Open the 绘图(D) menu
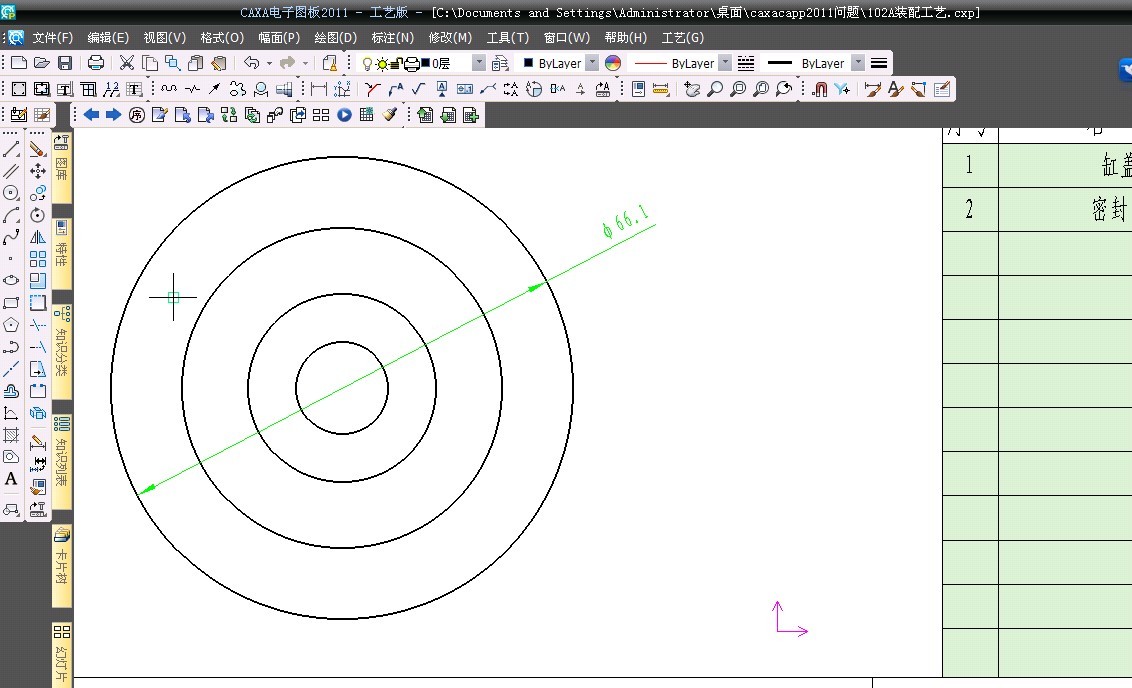1132x688 pixels. click(x=335, y=38)
